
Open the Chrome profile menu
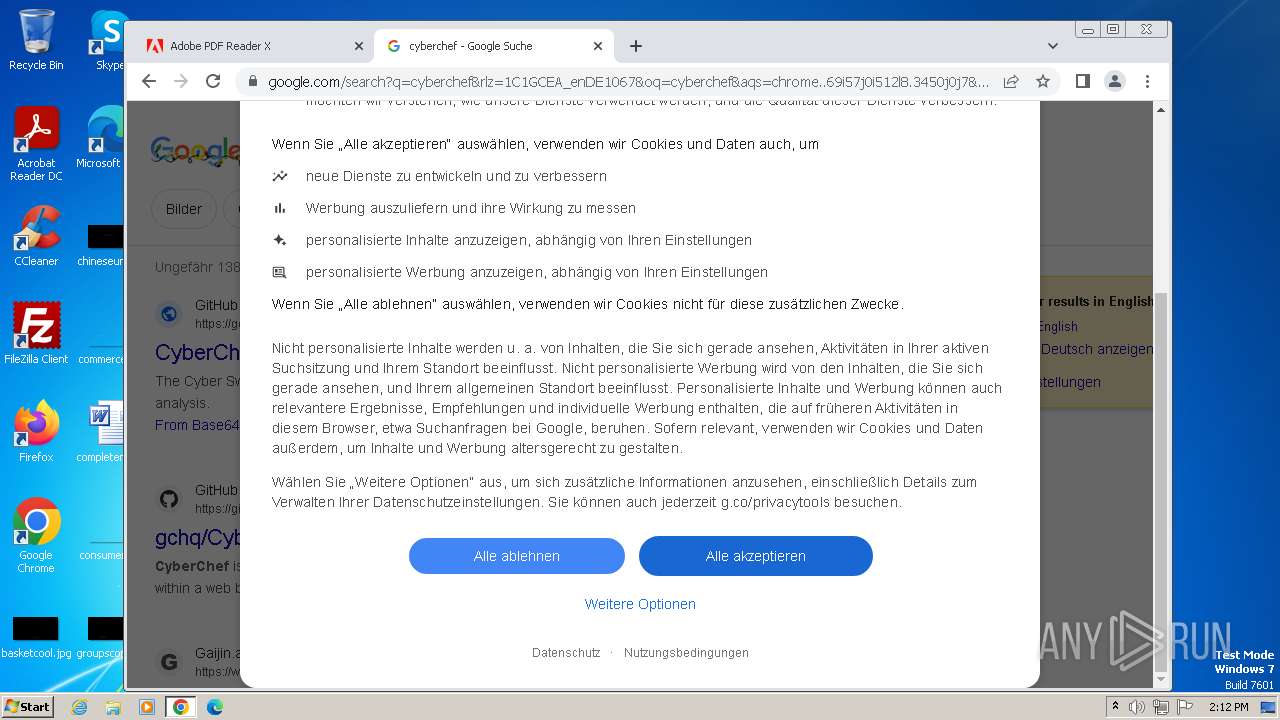(1114, 81)
